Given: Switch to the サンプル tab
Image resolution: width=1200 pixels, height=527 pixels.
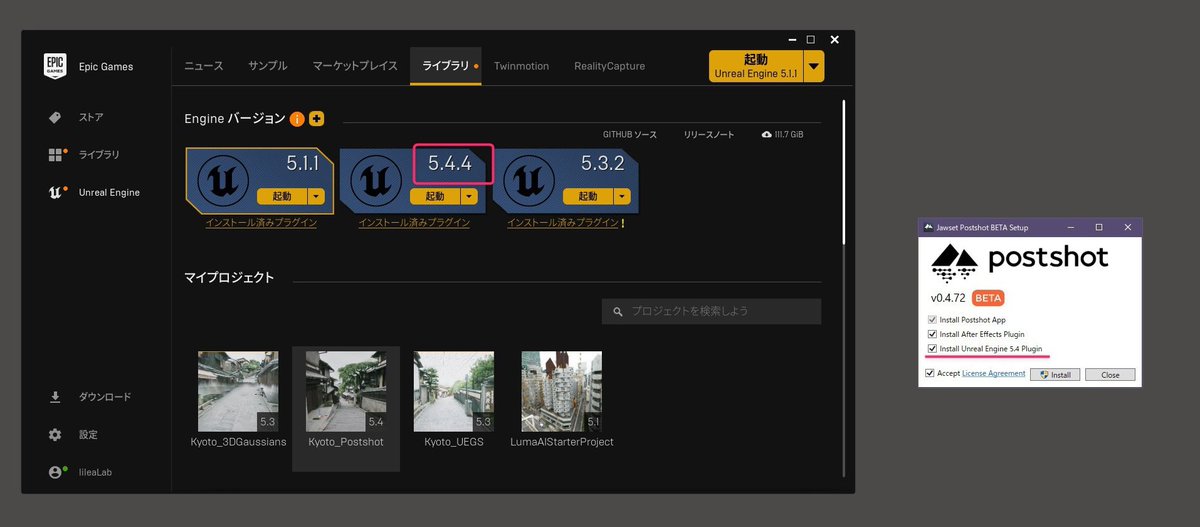Looking at the screenshot, I should point(268,66).
